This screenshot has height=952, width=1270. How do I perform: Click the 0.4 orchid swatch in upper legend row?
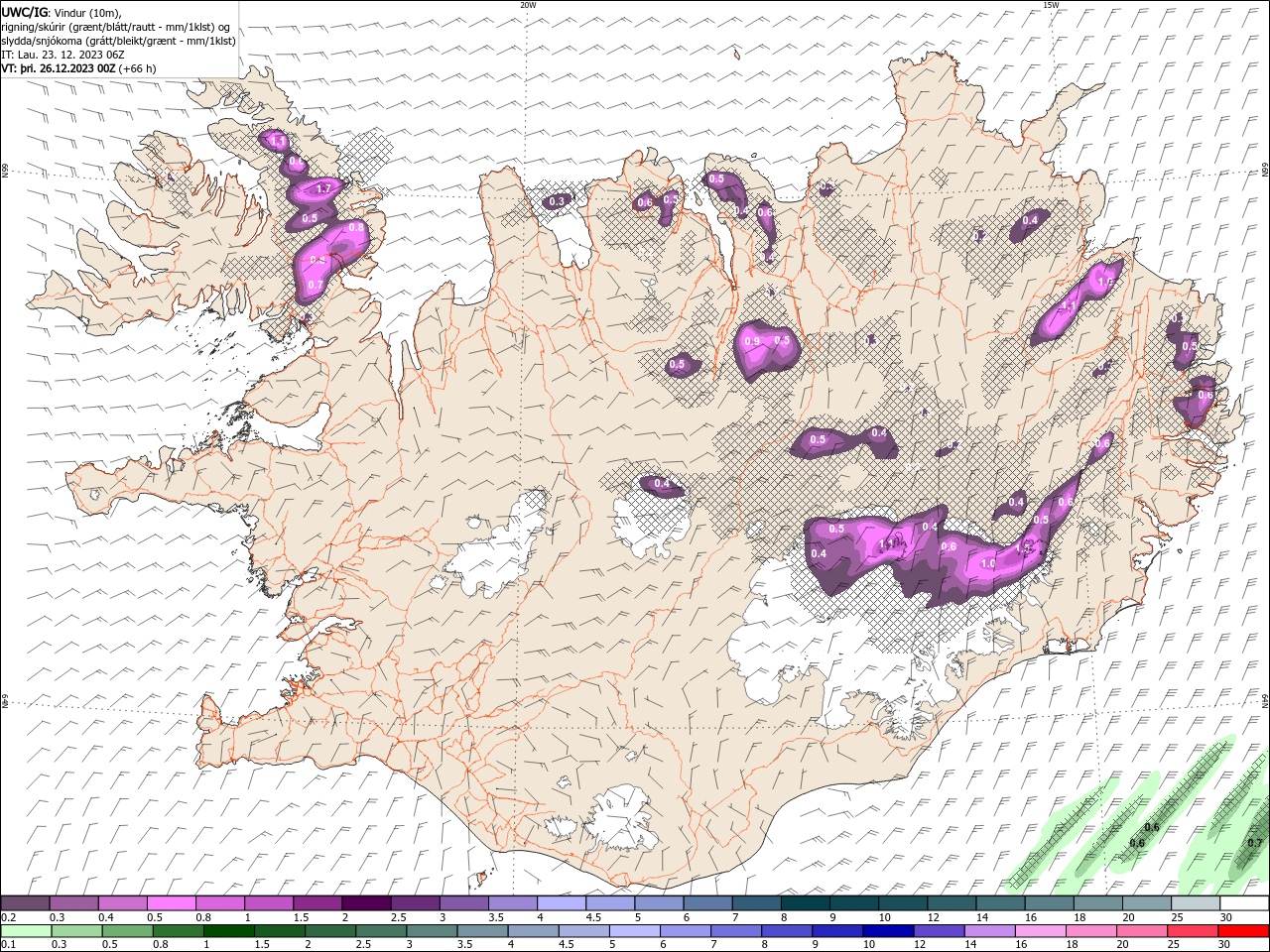(124, 903)
